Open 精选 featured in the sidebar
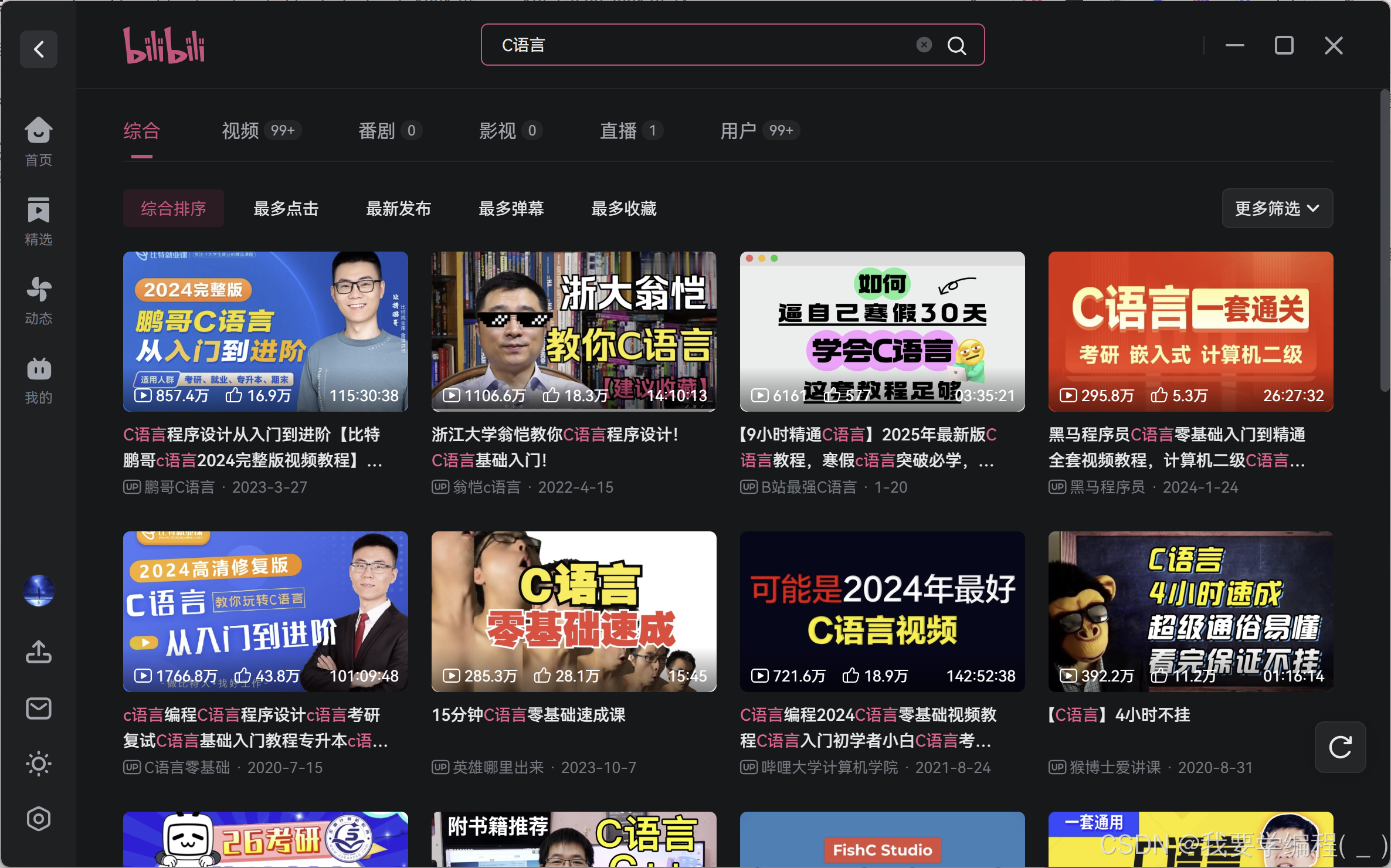 (x=39, y=221)
